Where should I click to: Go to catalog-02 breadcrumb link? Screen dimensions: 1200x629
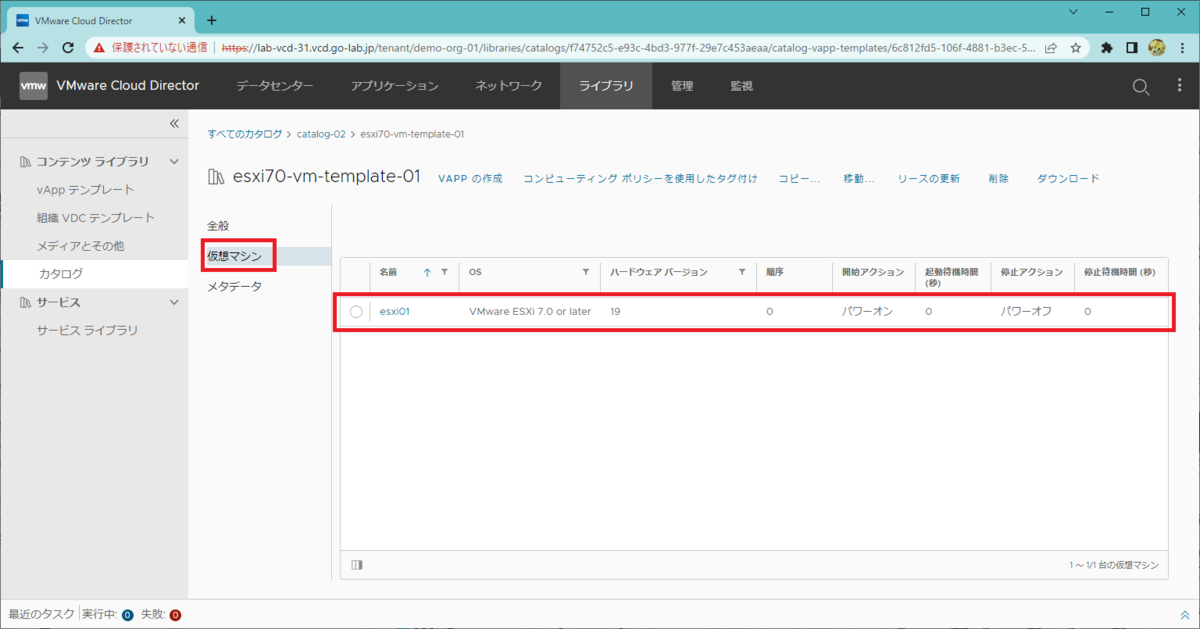[321, 134]
